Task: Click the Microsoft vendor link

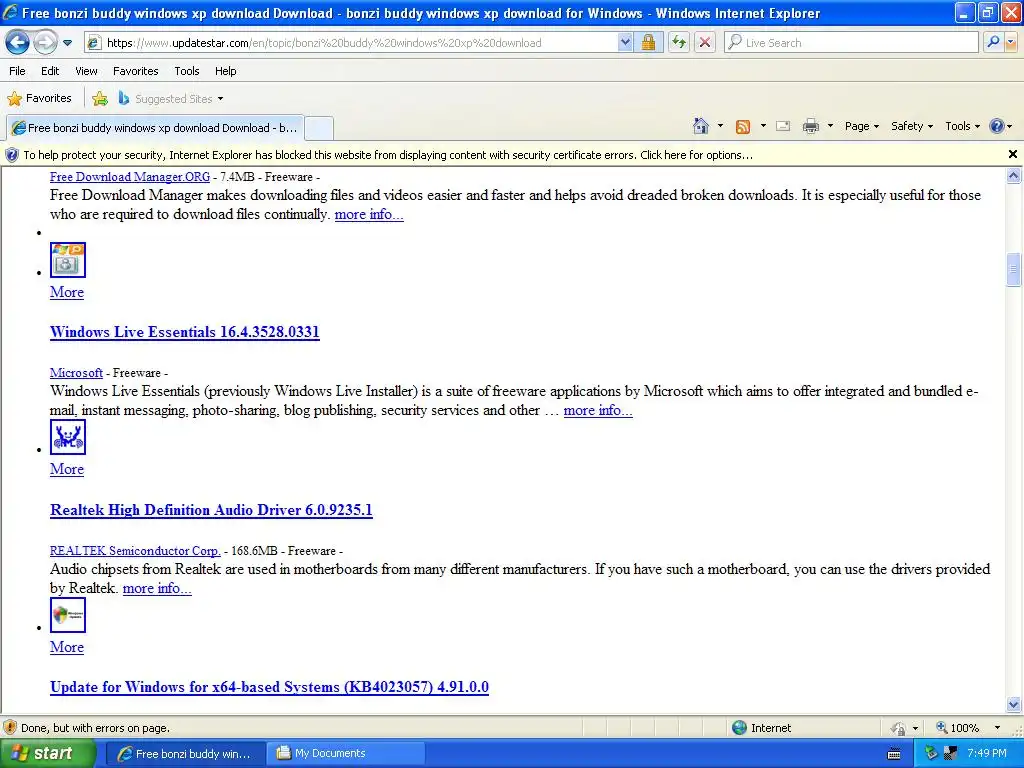Action: [x=76, y=373]
